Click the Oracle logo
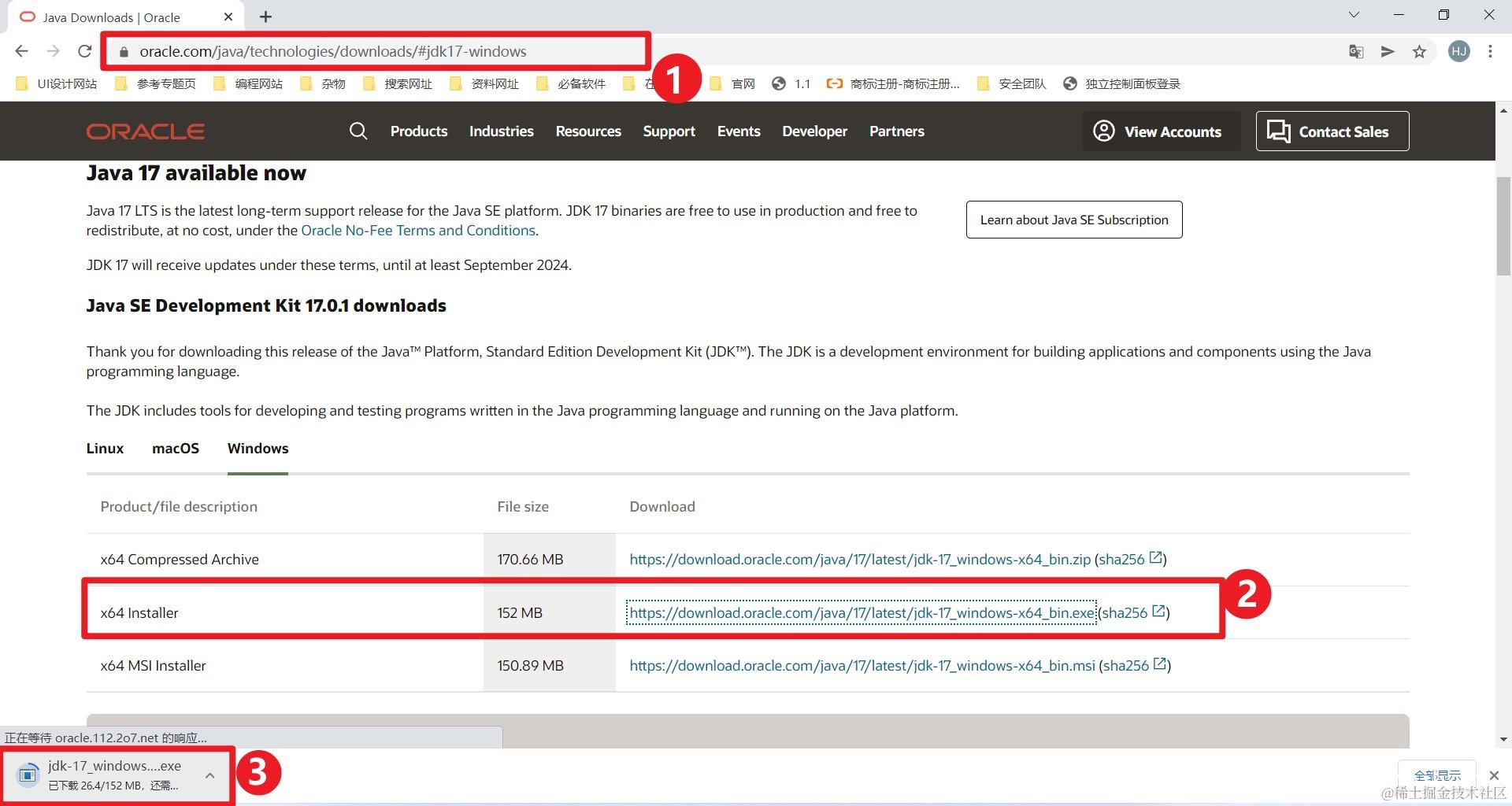1512x806 pixels. pyautogui.click(x=146, y=131)
